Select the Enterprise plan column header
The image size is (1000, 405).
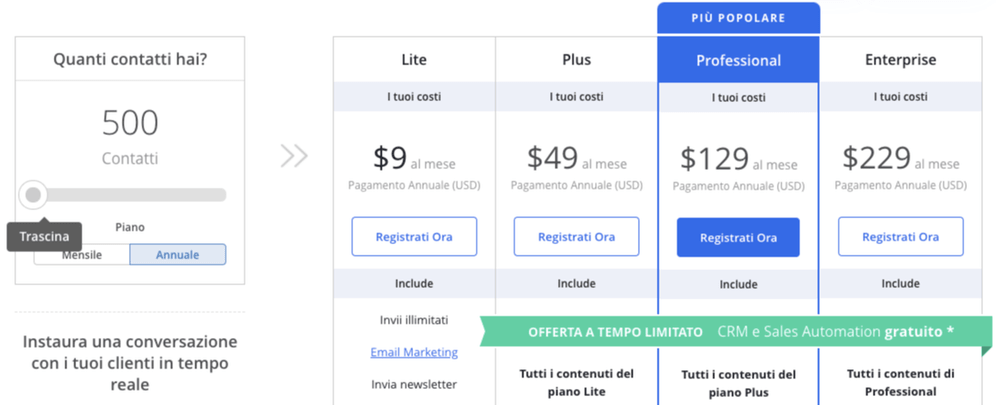click(x=901, y=60)
